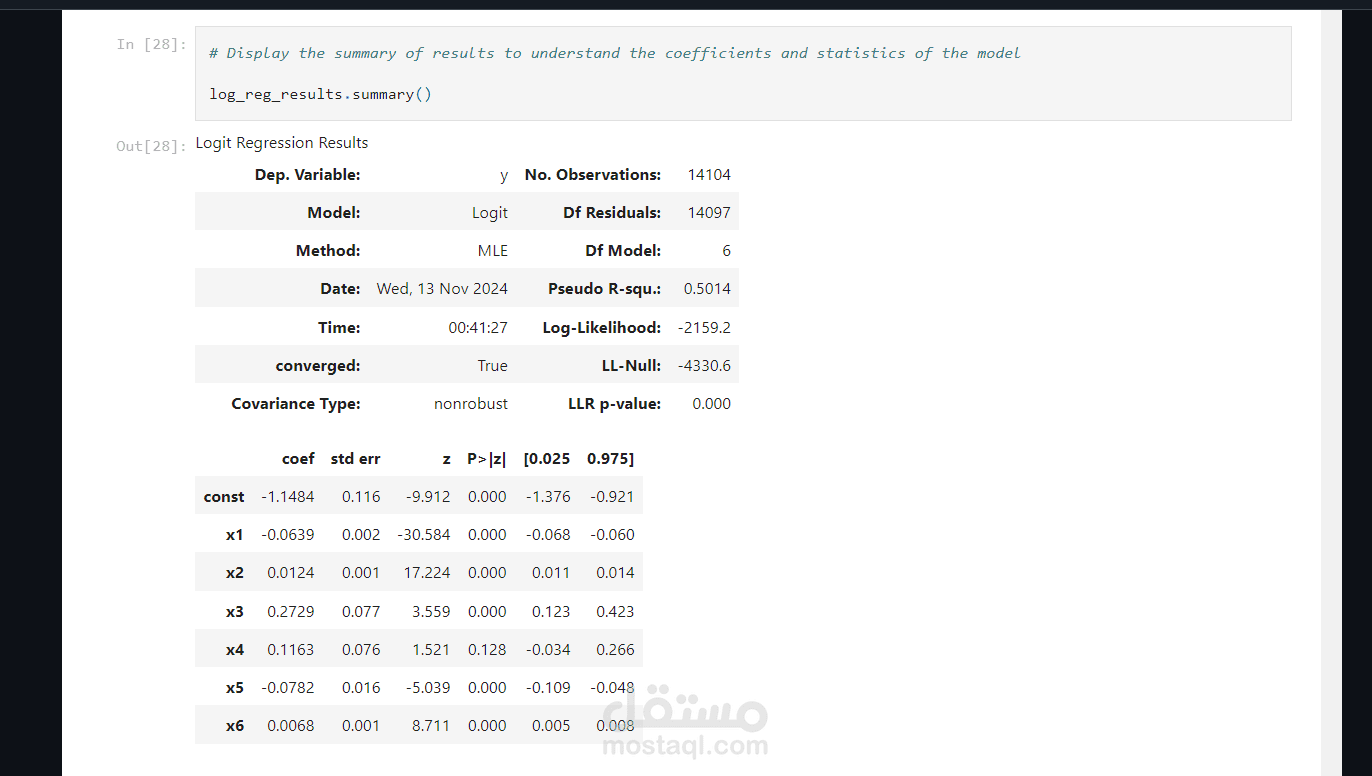The image size is (1372, 776).
Task: Click the 'const' row label
Action: [224, 497]
